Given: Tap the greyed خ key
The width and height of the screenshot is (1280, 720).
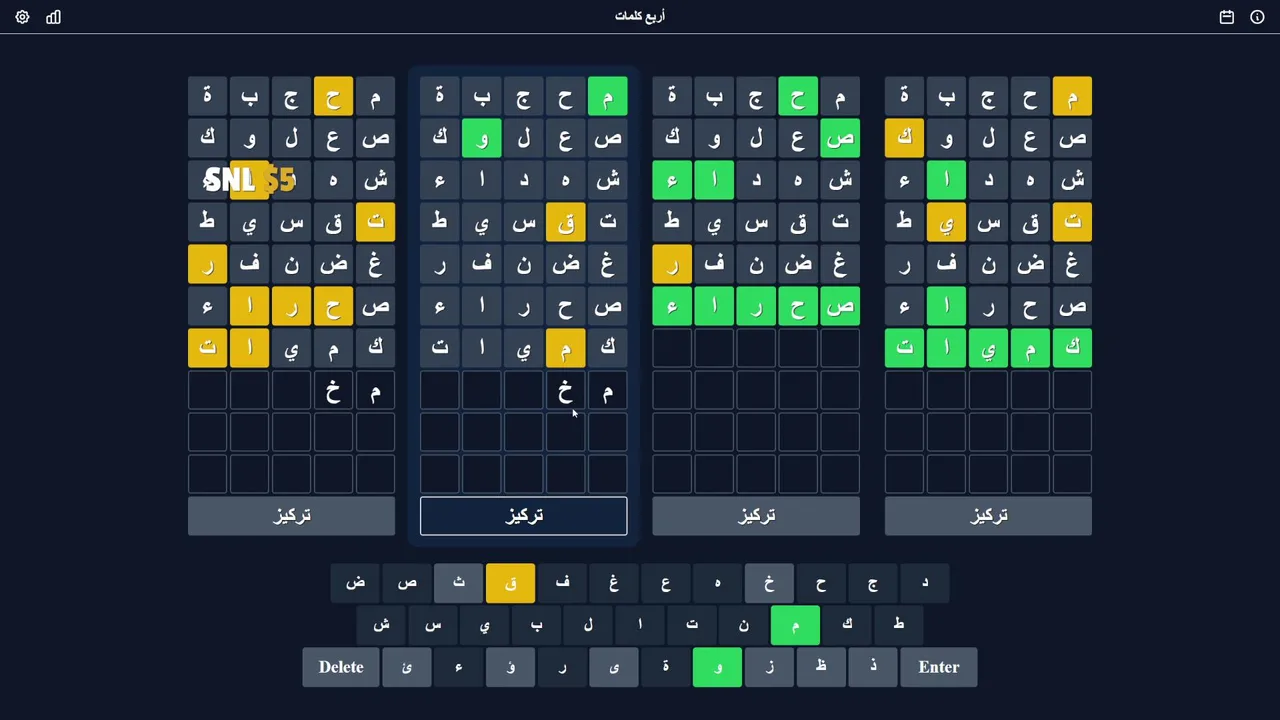Looking at the screenshot, I should tap(770, 583).
